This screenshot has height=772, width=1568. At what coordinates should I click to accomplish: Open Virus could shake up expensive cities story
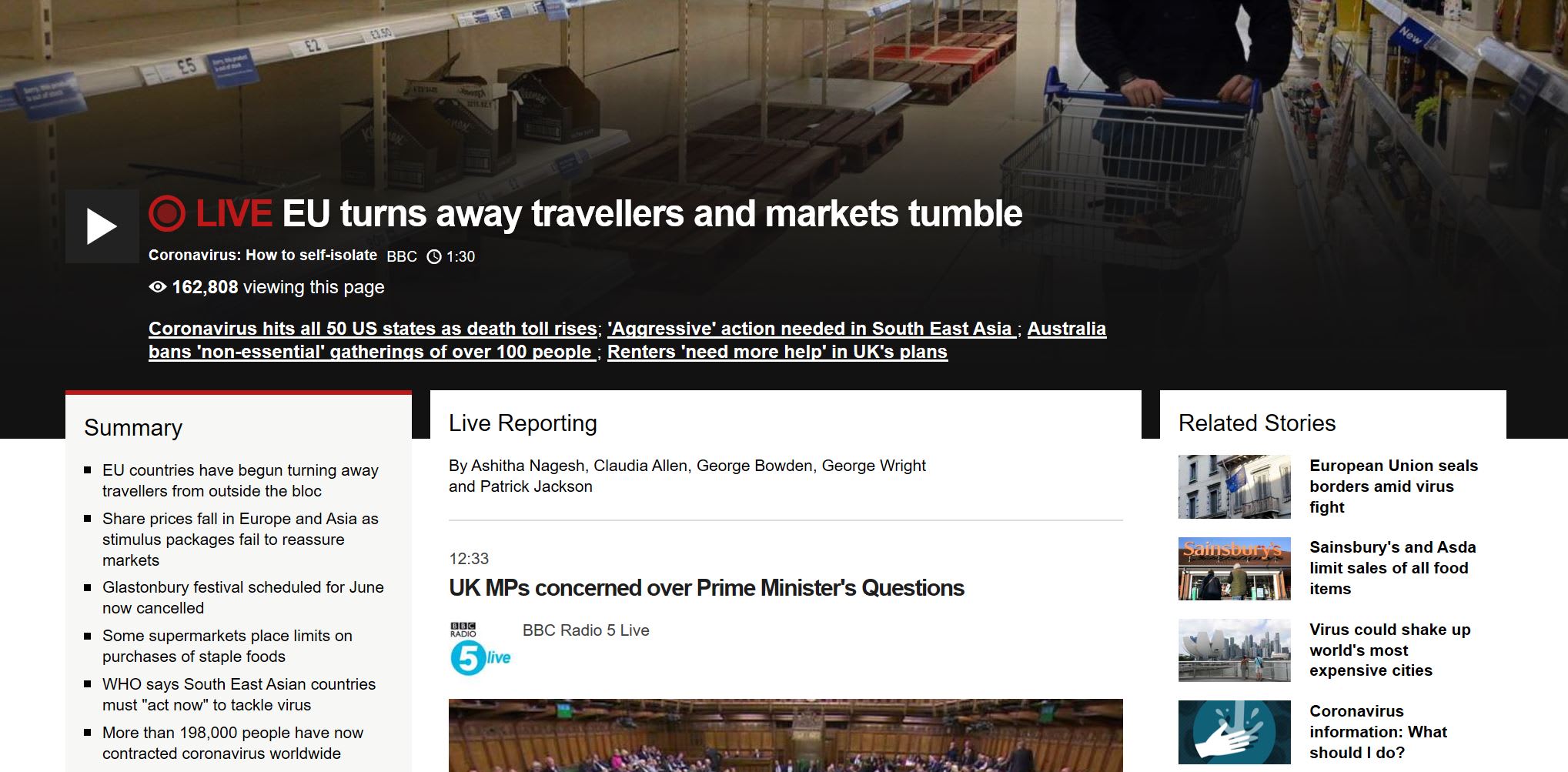tap(1389, 650)
